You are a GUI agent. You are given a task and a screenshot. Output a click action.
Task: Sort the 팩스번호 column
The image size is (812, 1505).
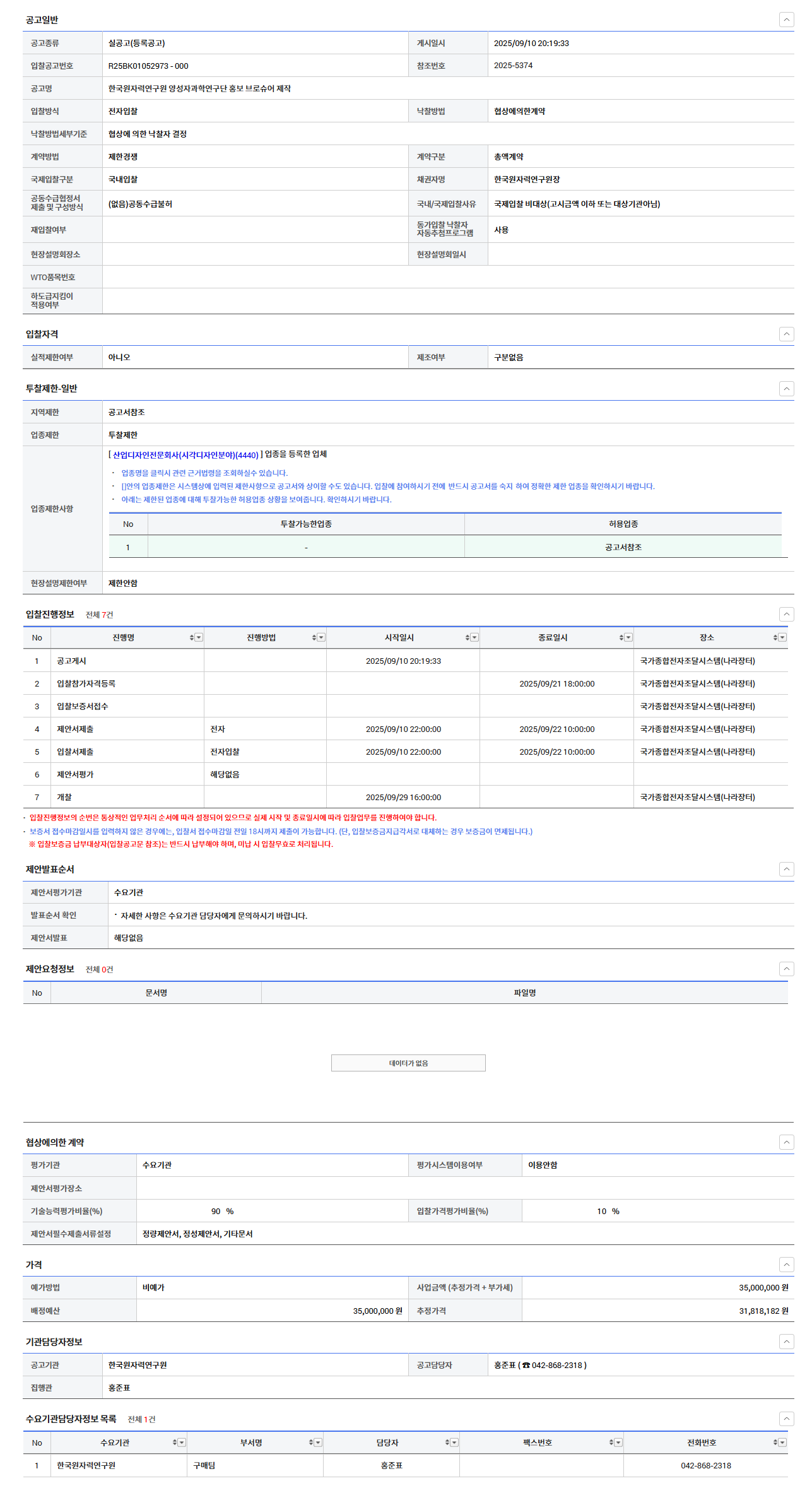611,1443
